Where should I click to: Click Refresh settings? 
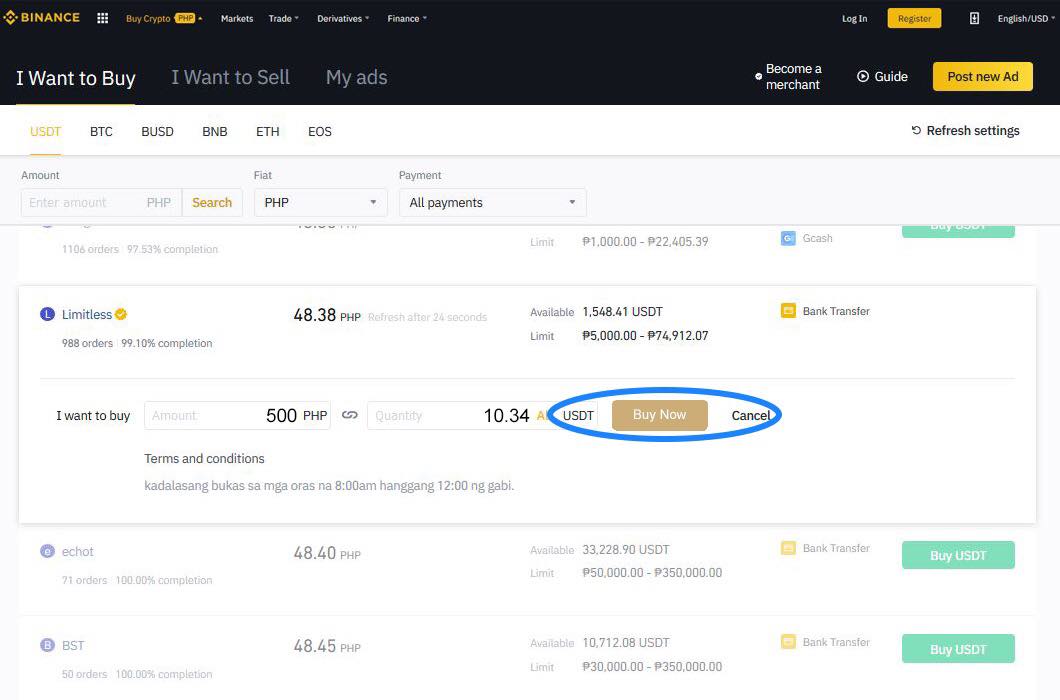pyautogui.click(x=973, y=131)
